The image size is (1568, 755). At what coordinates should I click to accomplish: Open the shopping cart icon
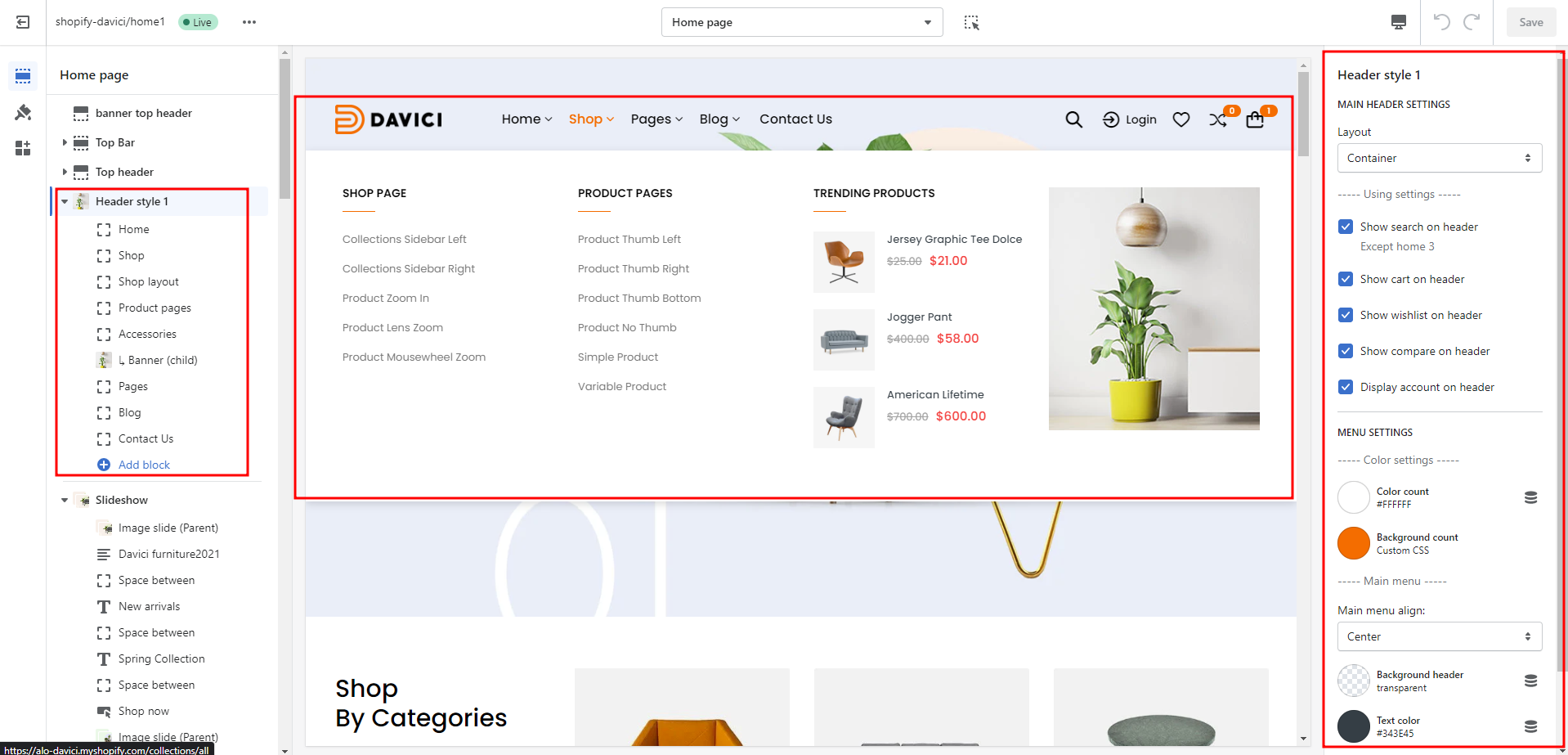(x=1255, y=120)
